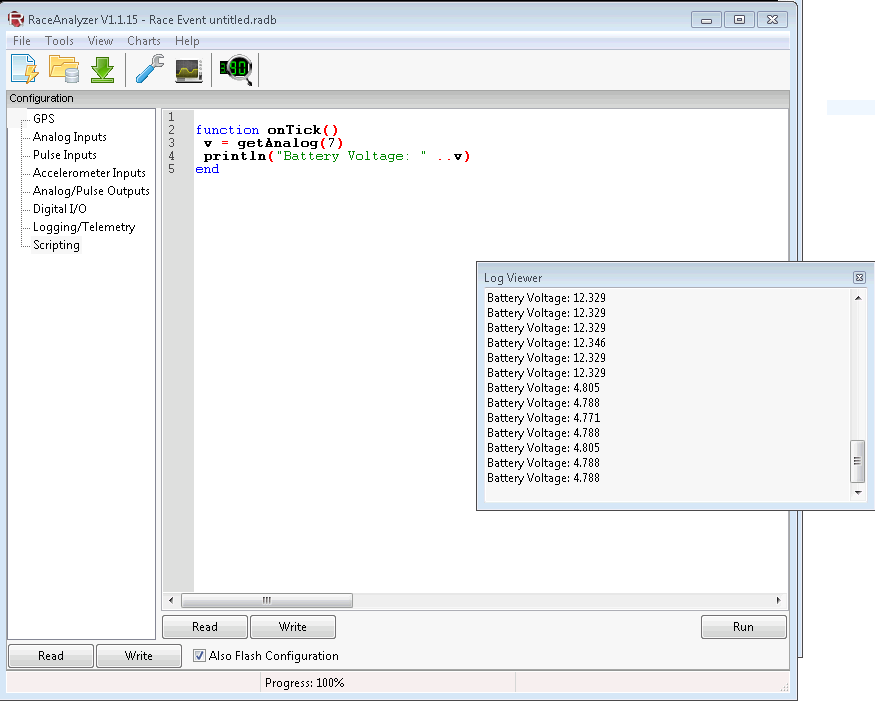The width and height of the screenshot is (875, 702).
Task: Open the Help menu
Action: point(187,41)
